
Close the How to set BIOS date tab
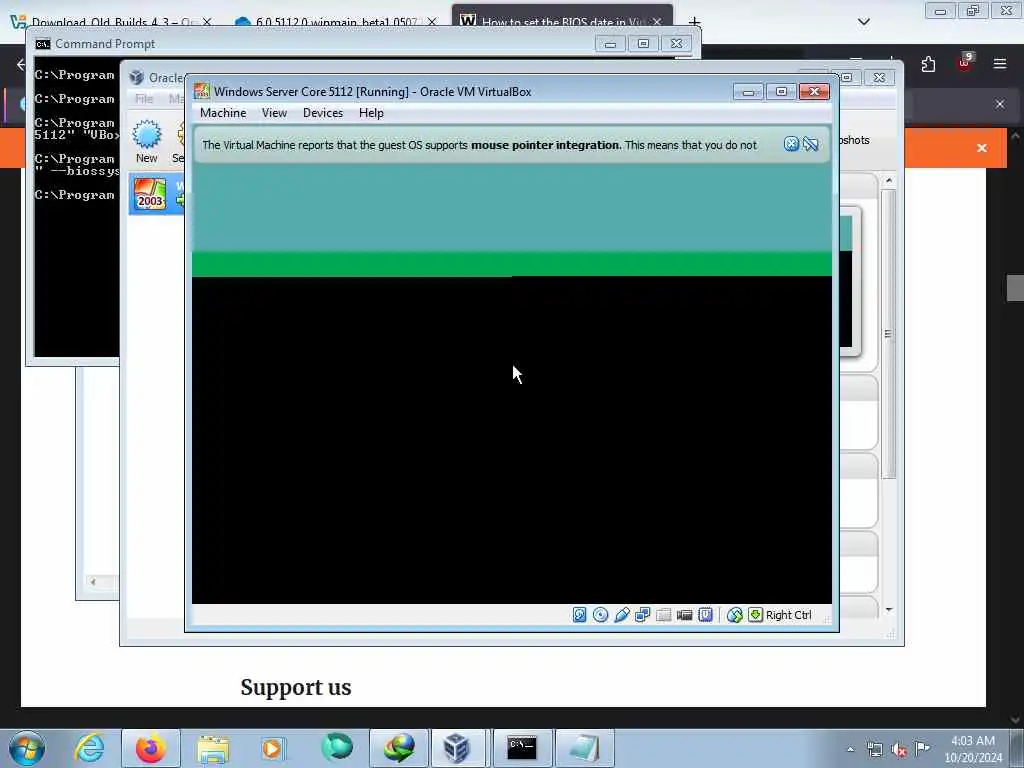coord(657,22)
